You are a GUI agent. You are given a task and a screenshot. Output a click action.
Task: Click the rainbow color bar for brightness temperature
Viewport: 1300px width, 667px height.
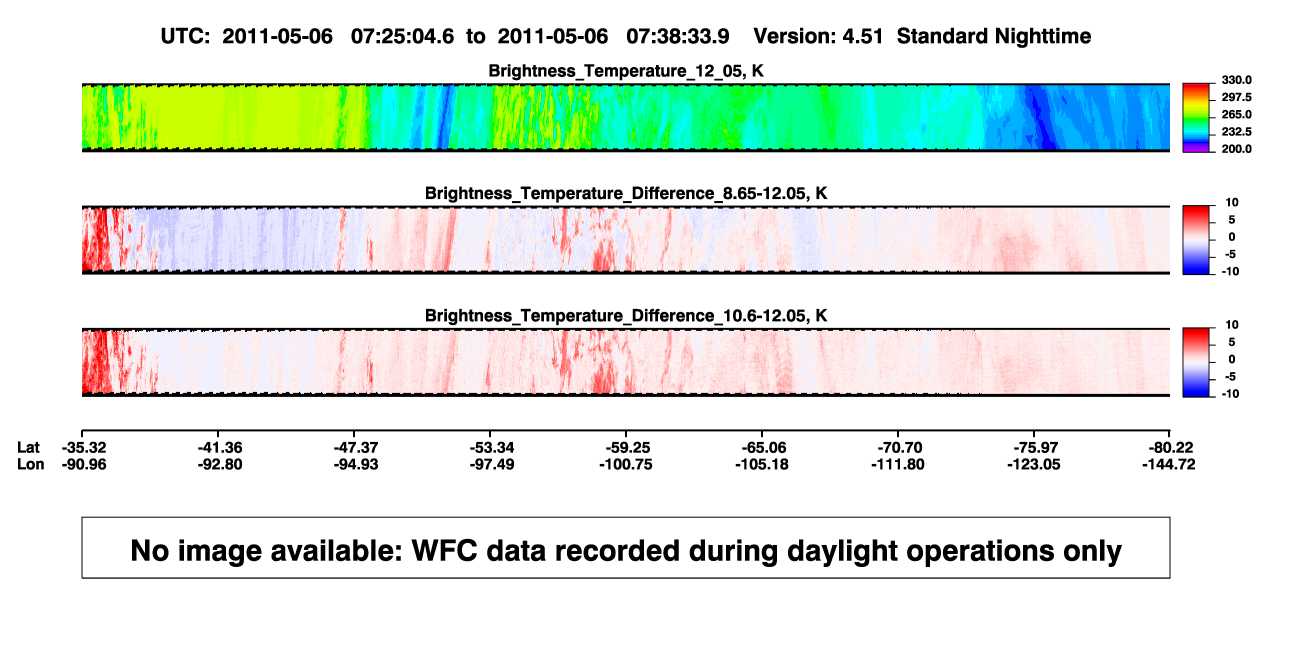tap(1197, 118)
